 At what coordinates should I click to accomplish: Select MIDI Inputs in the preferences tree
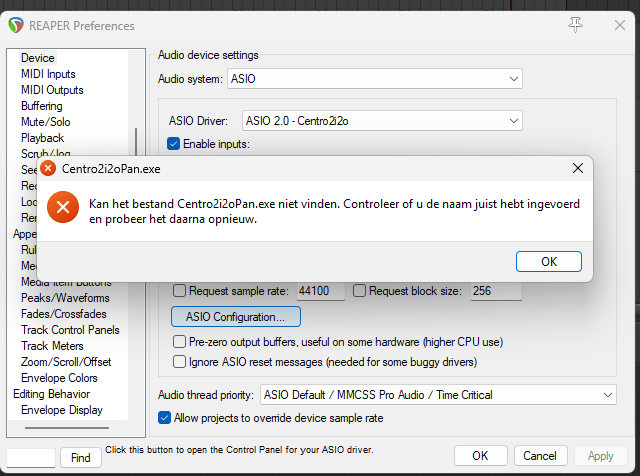(48, 74)
